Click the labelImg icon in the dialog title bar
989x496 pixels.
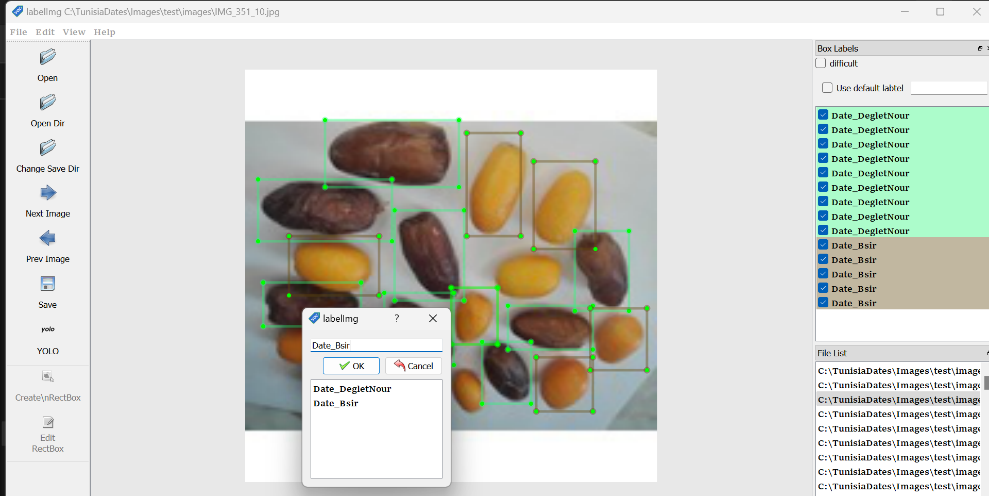click(x=314, y=319)
